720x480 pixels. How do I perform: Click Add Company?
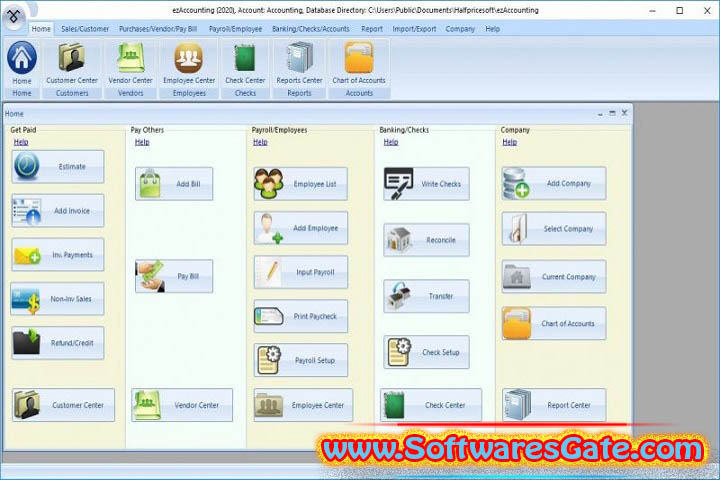point(554,183)
